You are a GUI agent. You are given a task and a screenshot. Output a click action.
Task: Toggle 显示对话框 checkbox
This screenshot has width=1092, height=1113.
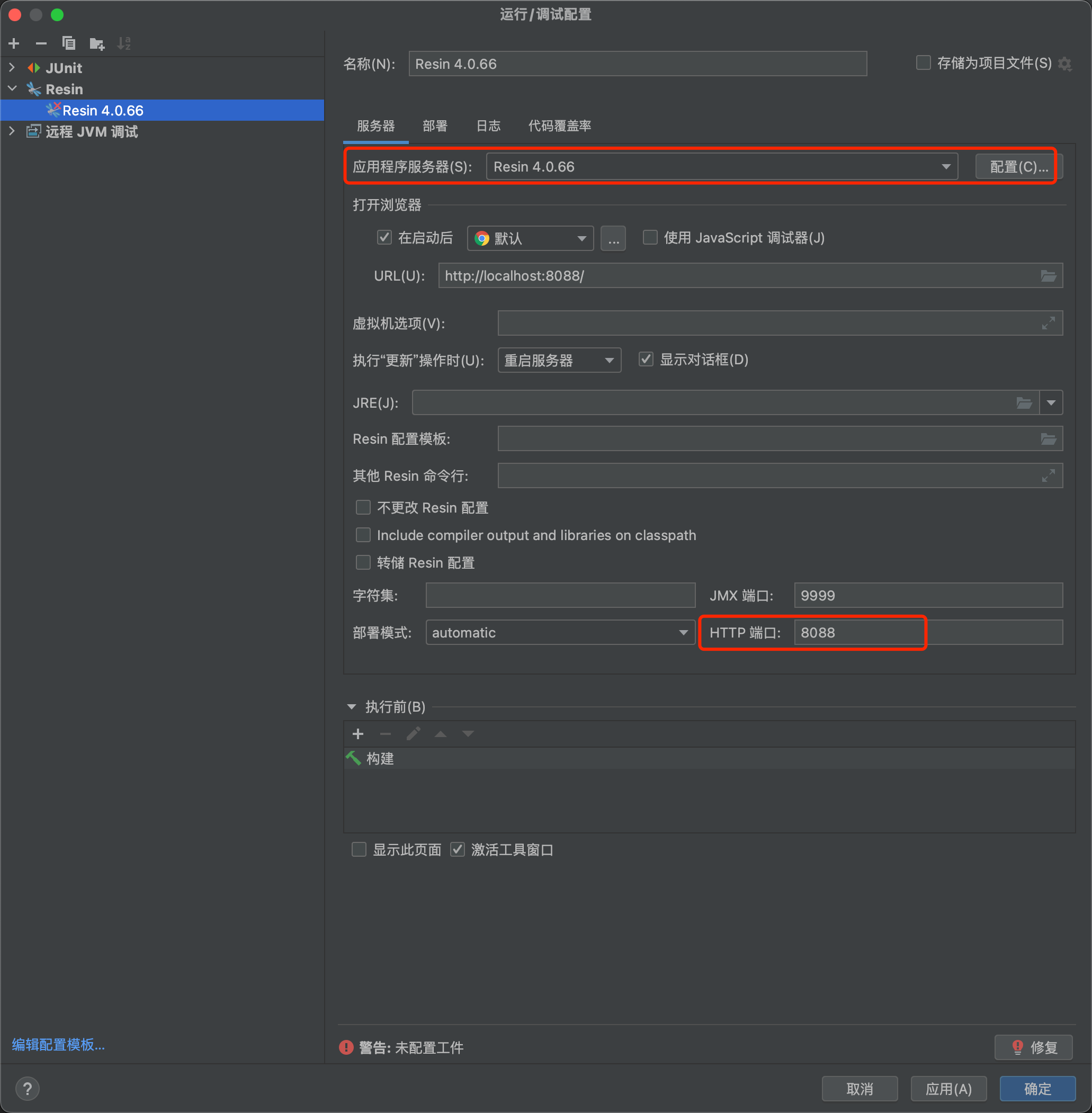[646, 360]
